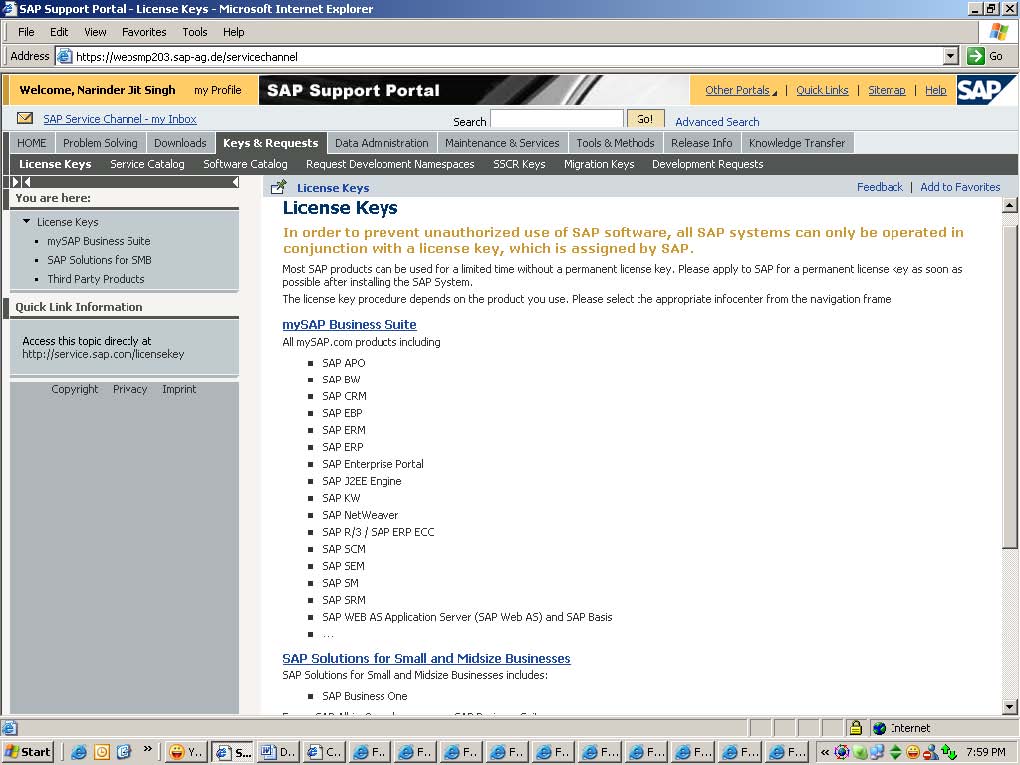Viewport: 1020px width, 765px height.
Task: Open mySAP Business Suite in navigation tree
Action: click(99, 241)
